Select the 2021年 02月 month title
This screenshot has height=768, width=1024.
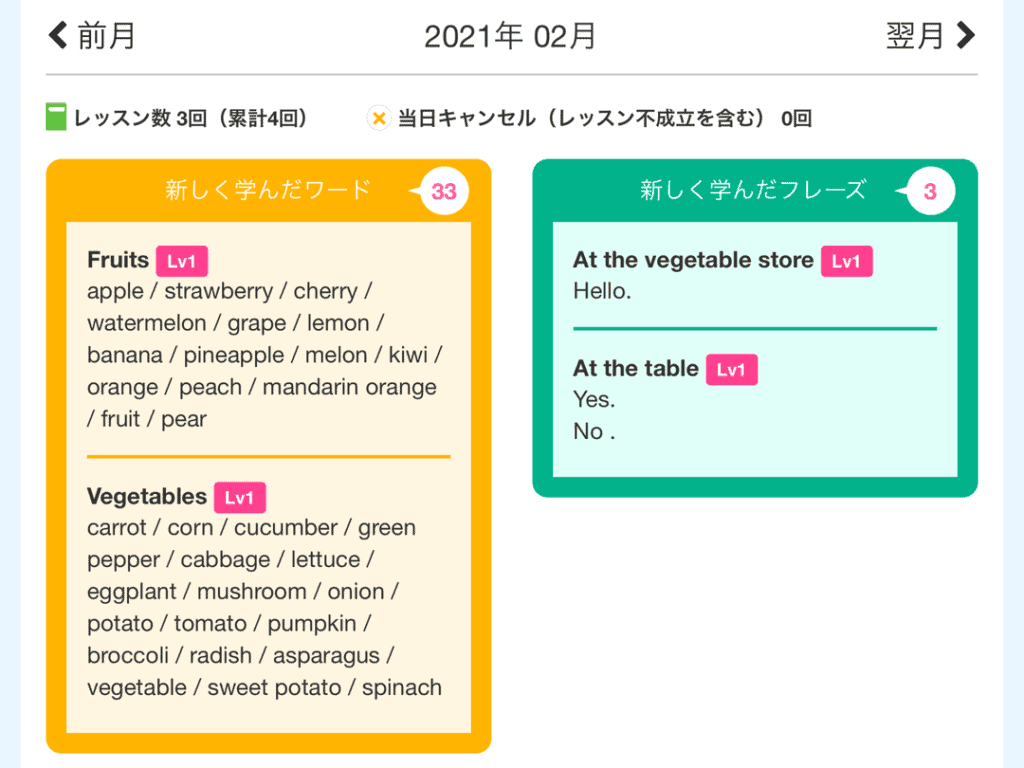click(x=510, y=36)
